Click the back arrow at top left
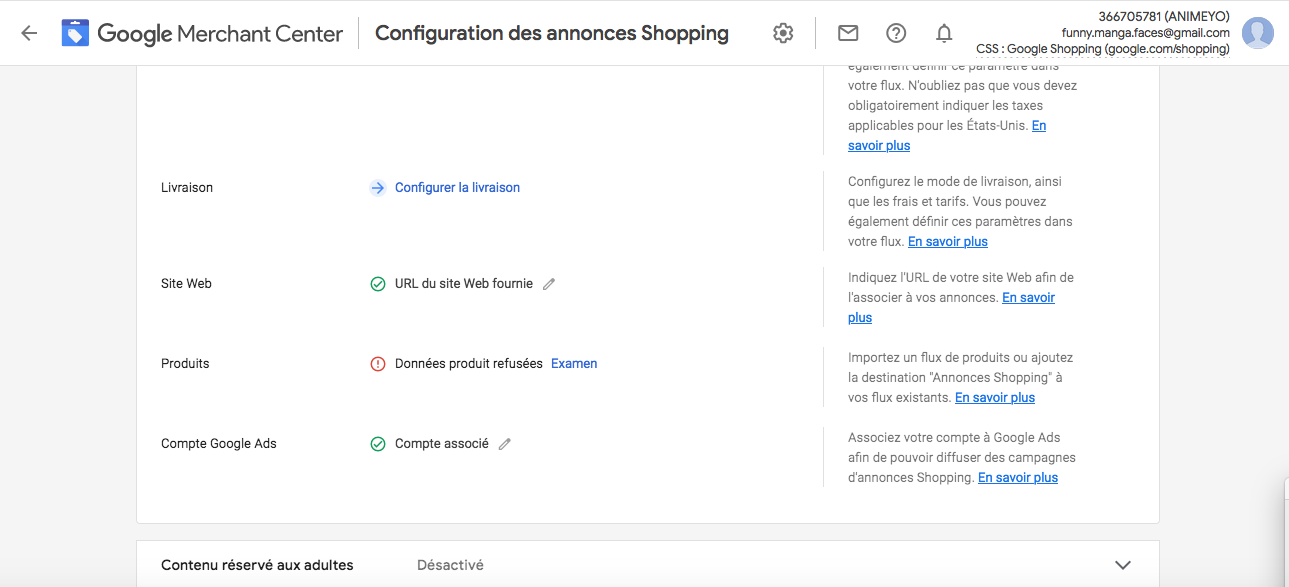The width and height of the screenshot is (1289, 587). [29, 32]
